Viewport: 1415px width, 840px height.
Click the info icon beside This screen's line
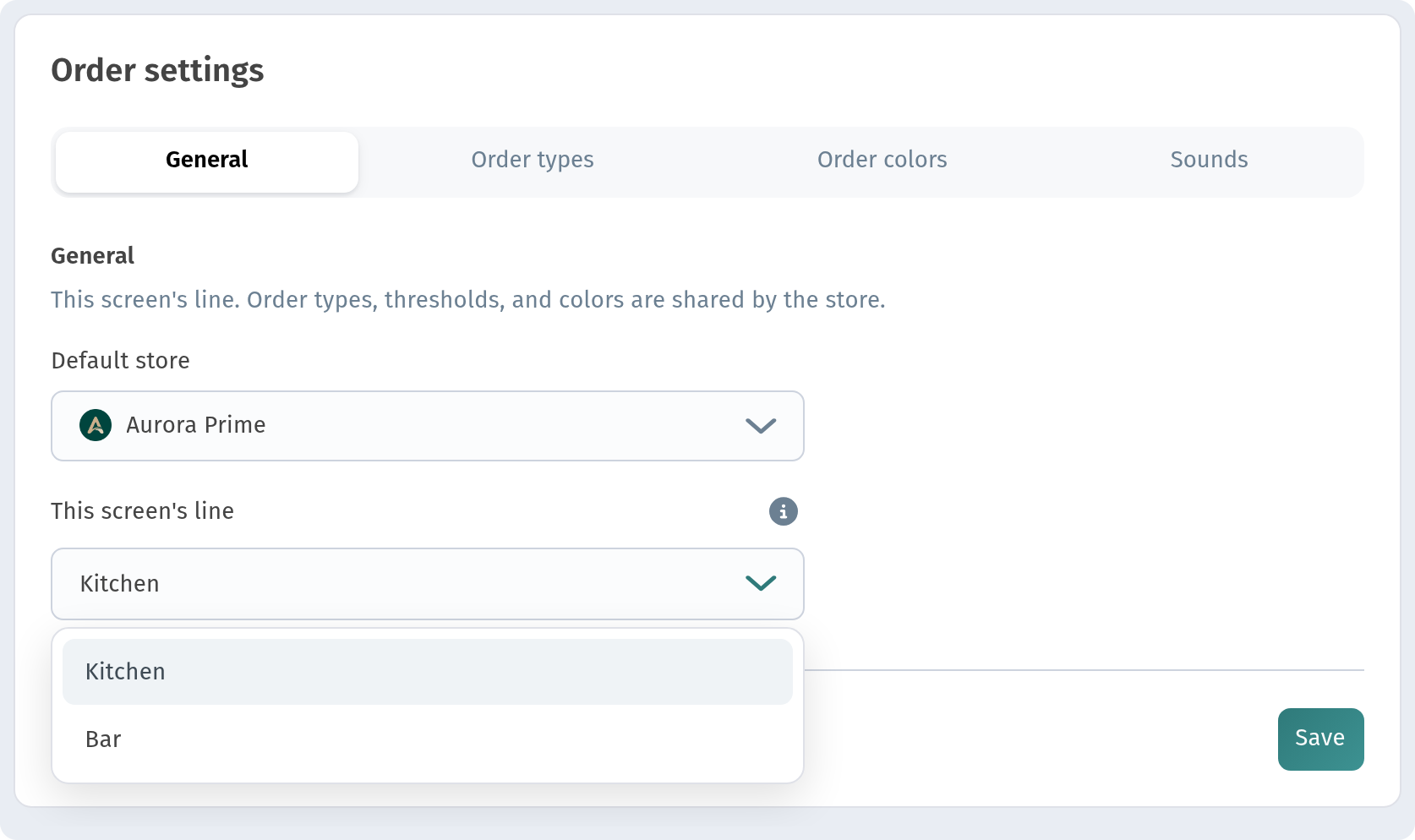pyautogui.click(x=783, y=511)
